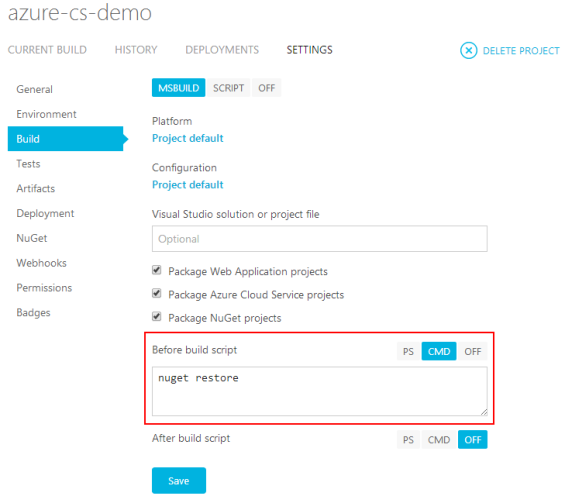Open the Artifacts settings section

point(35,188)
